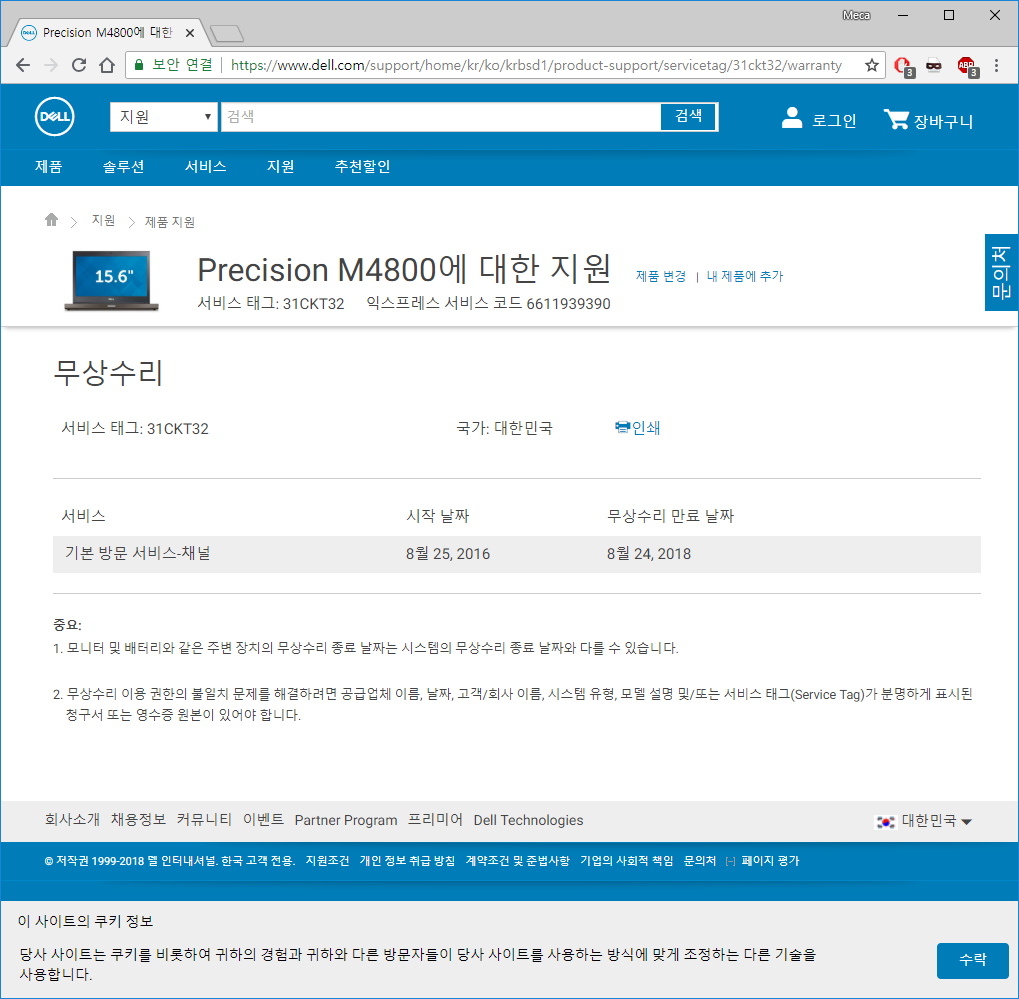Click the Partner Program footer link
This screenshot has height=999, width=1019.
tap(346, 820)
